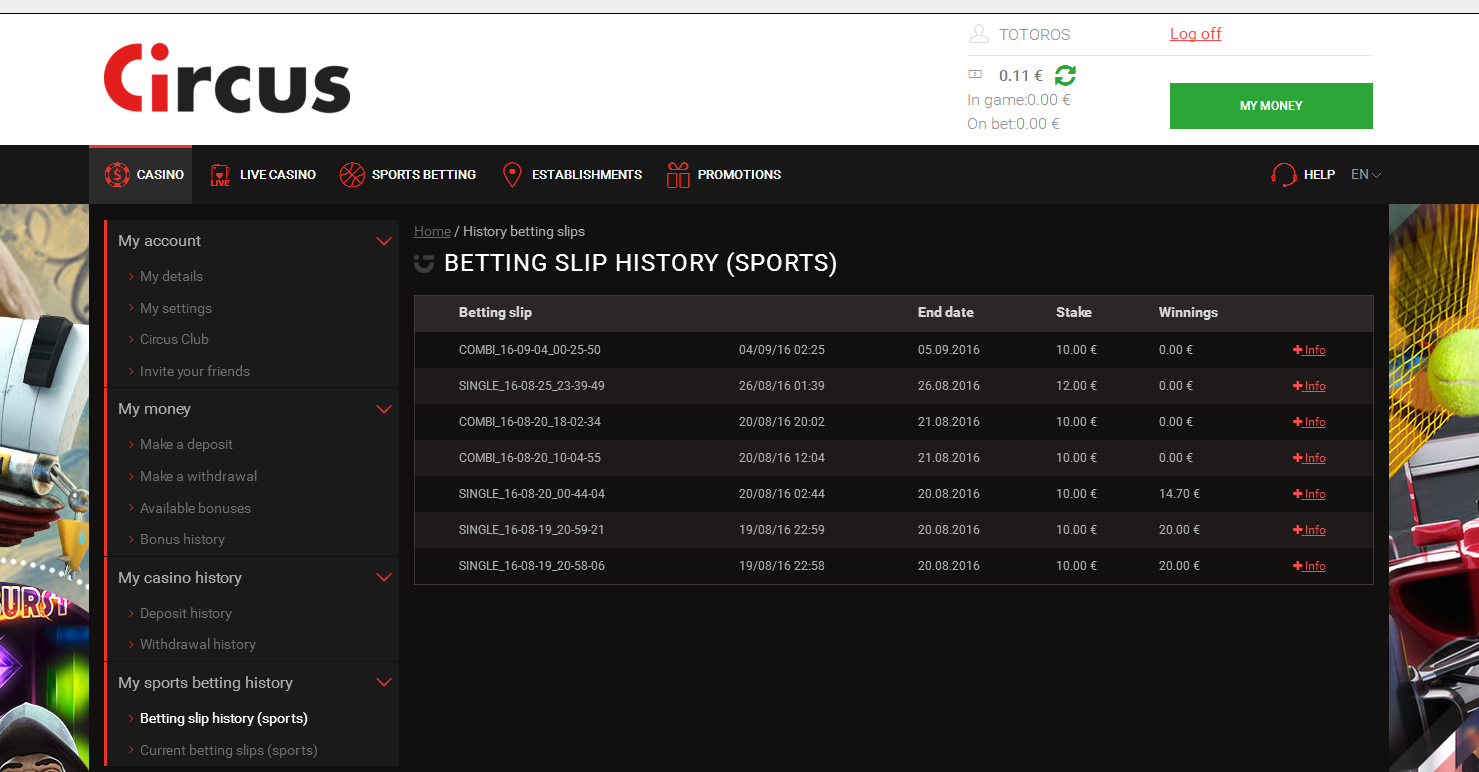Open the EN language dropdown
This screenshot has height=772, width=1479.
tap(1365, 175)
